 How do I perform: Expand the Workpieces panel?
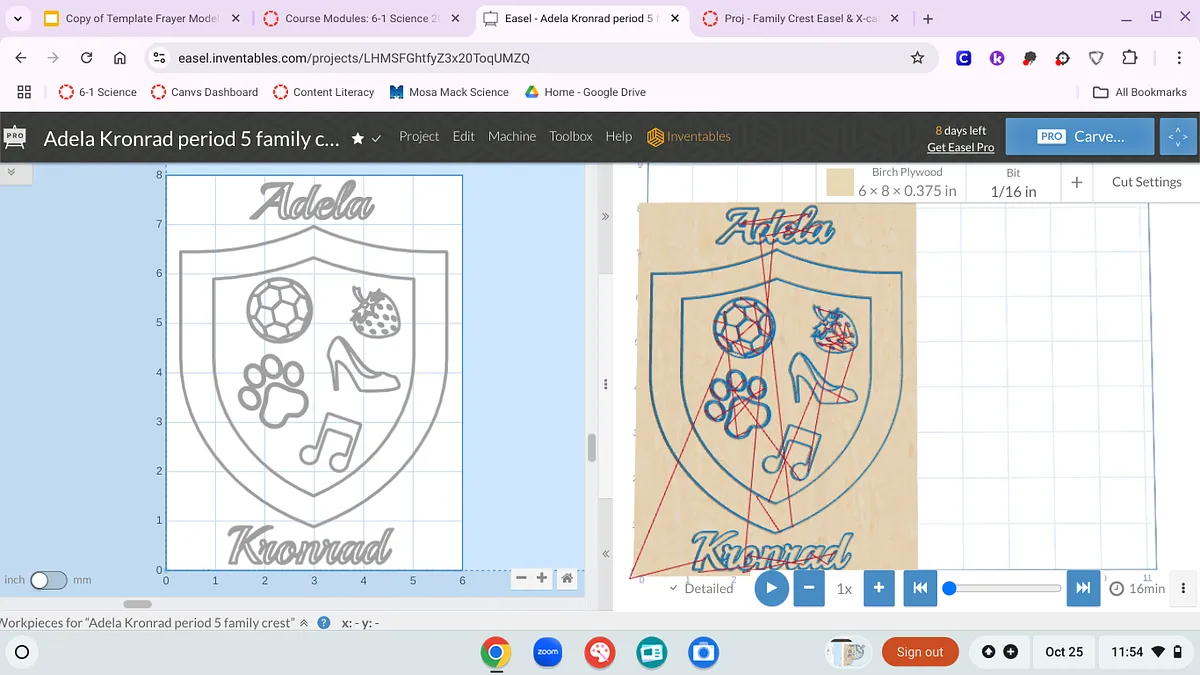pos(304,623)
